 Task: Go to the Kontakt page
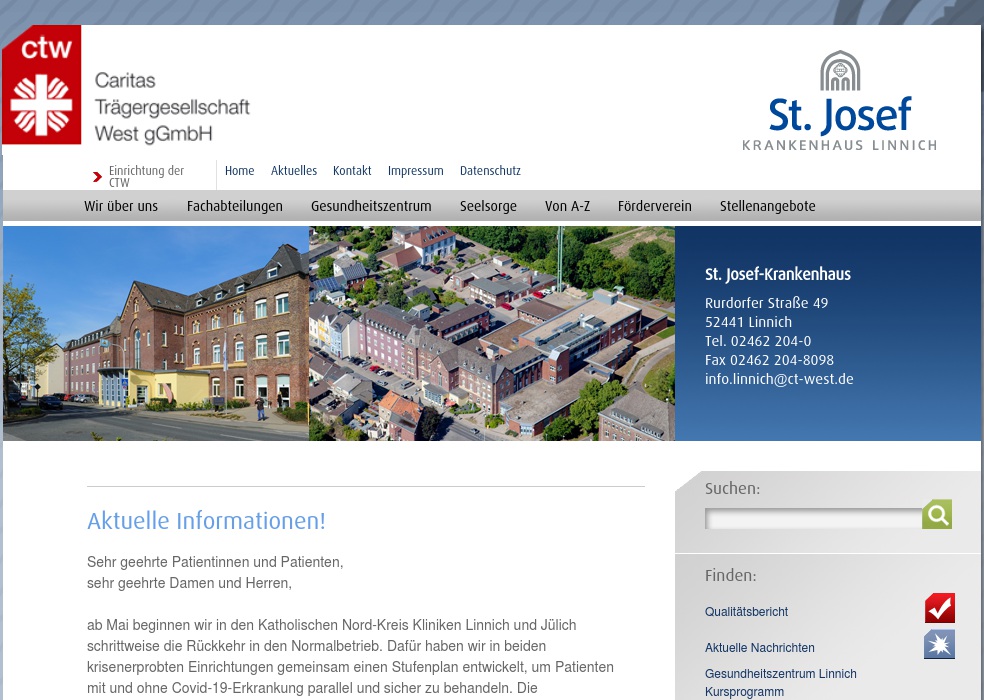pyautogui.click(x=352, y=171)
